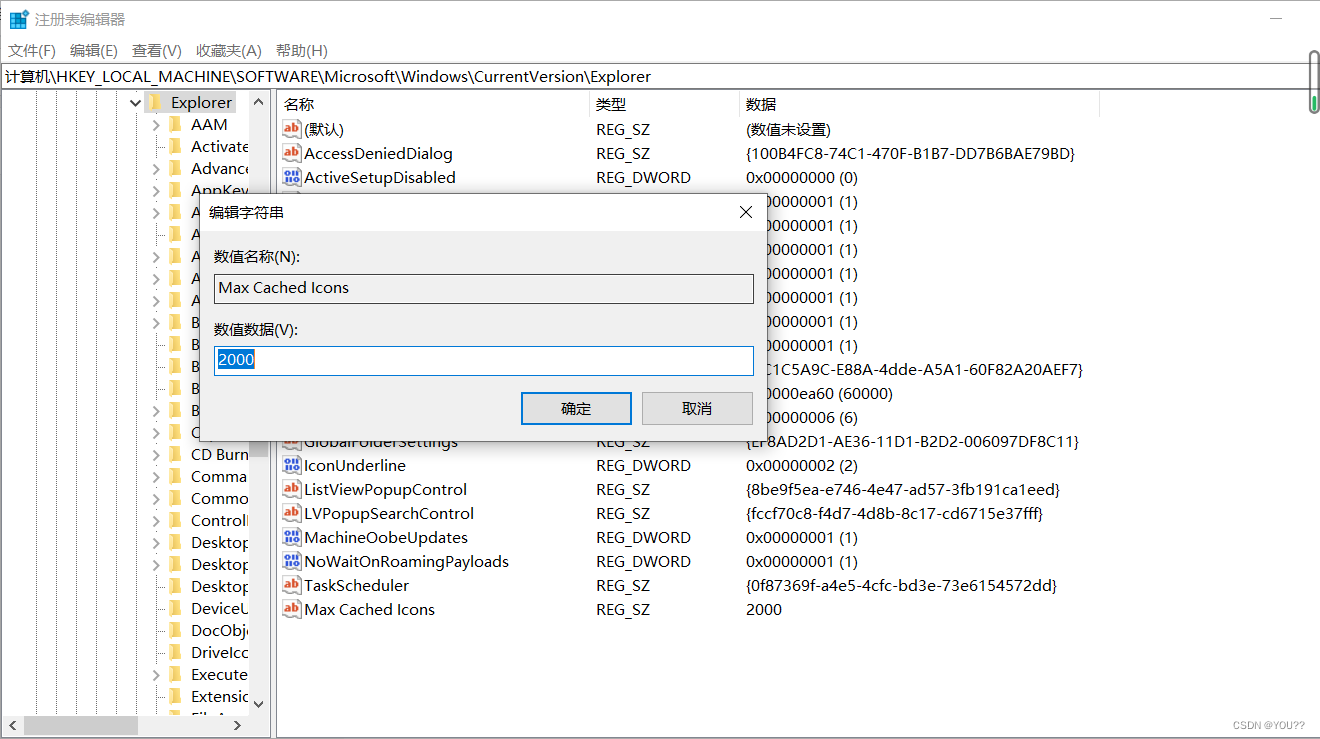Image resolution: width=1320 pixels, height=739 pixels.
Task: Select the Advance folder icon
Action: pyautogui.click(x=175, y=168)
